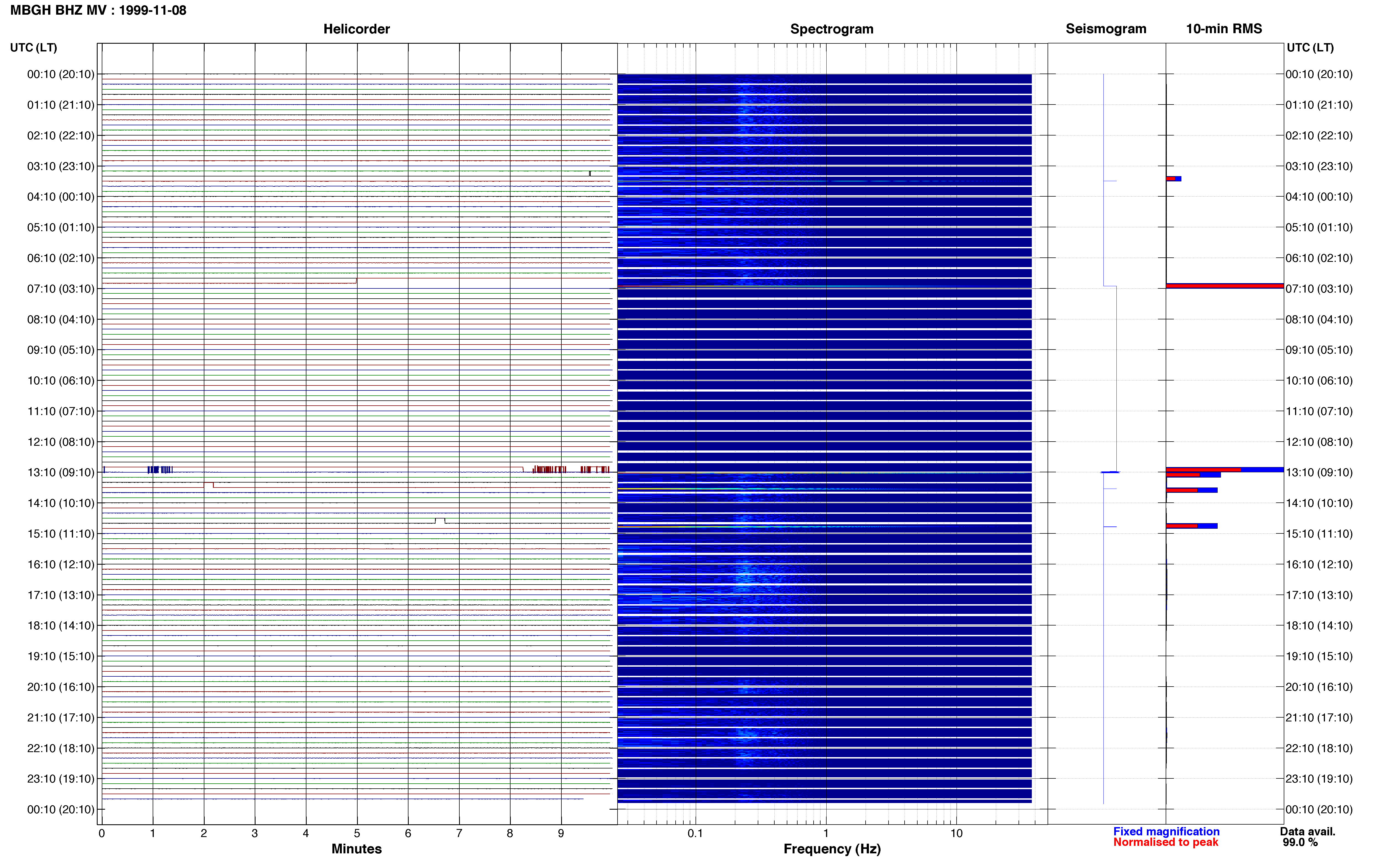
Task: Click the spectrogram frequency tick '1'
Action: (x=826, y=833)
